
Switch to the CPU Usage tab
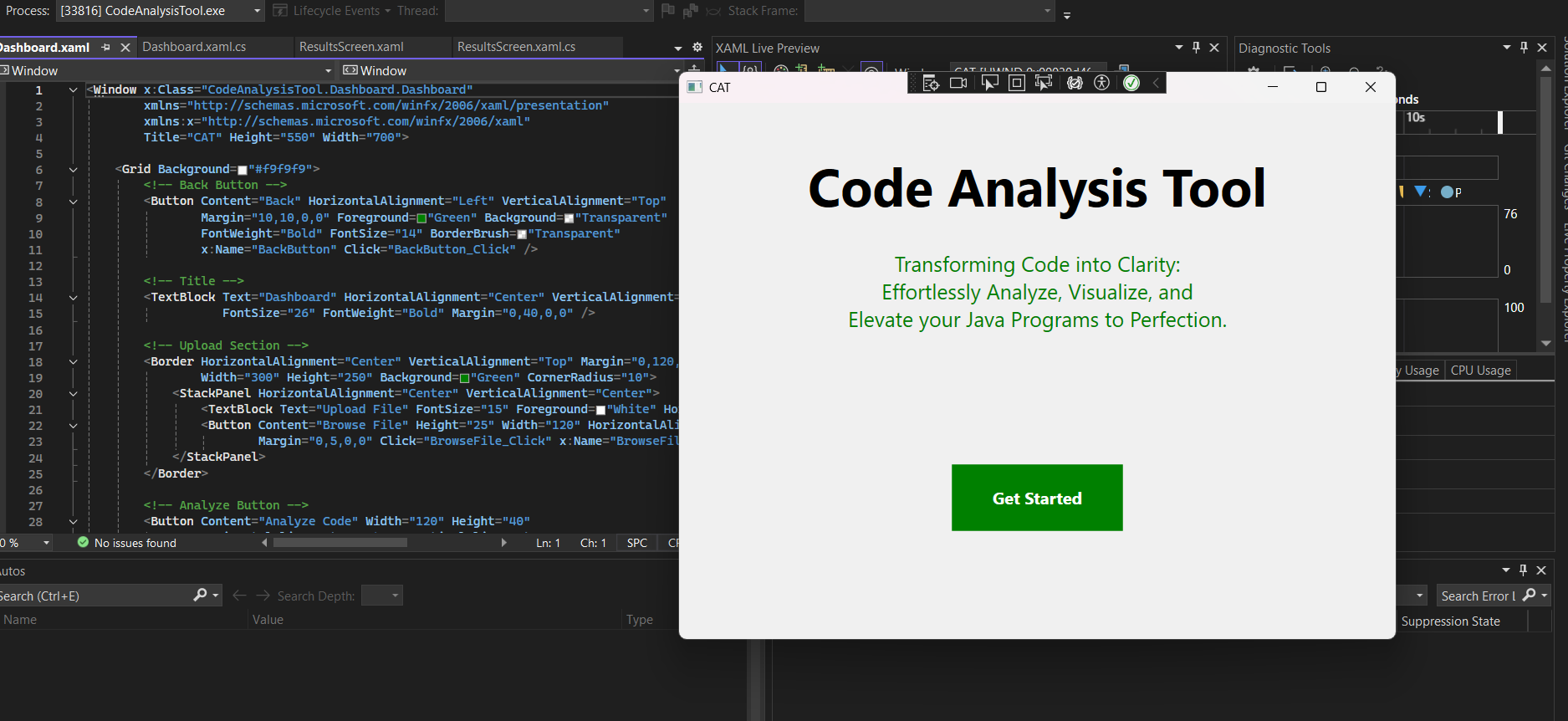[1480, 371]
